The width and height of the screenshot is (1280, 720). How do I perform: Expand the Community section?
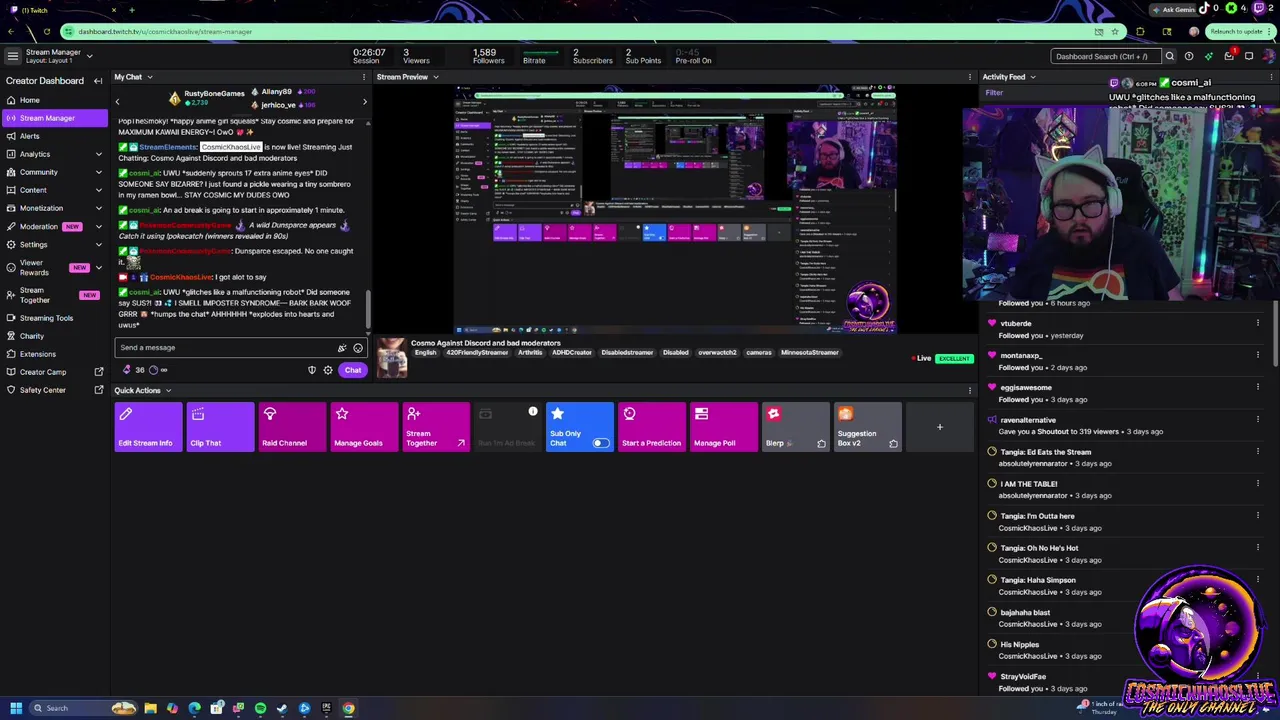98,172
